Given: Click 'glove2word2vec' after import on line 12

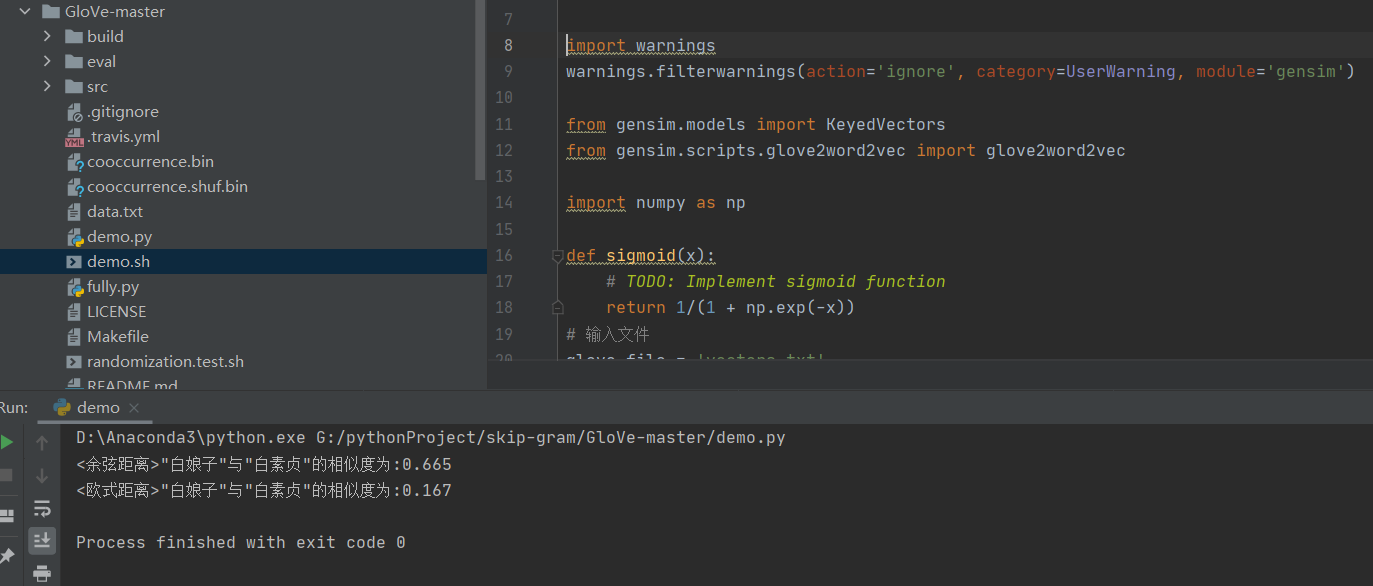Looking at the screenshot, I should tap(1055, 150).
